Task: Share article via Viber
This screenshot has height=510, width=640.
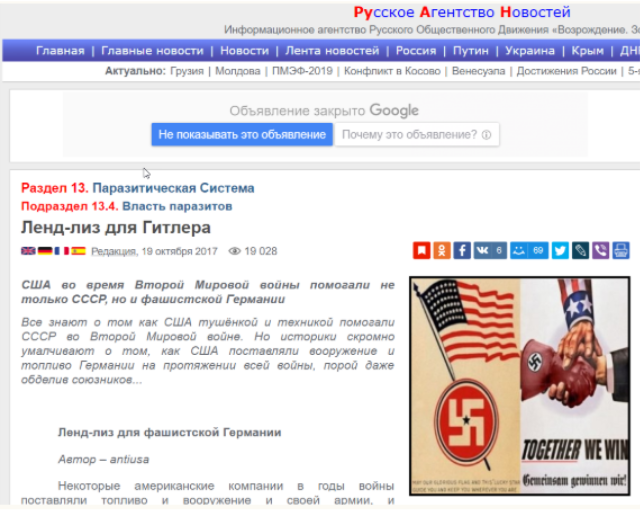Action: tap(600, 251)
